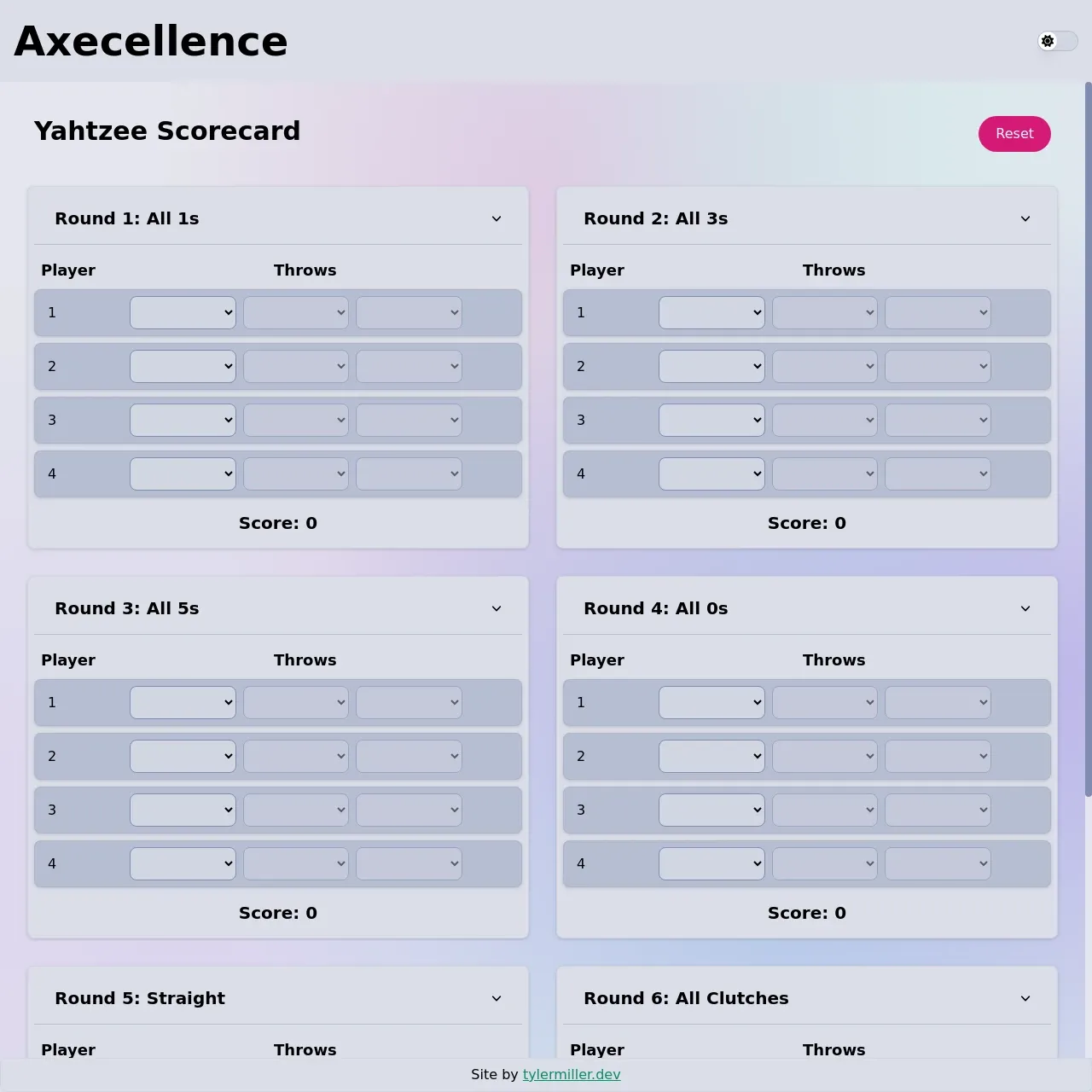Click the right-side page scrollbar
1092x1092 pixels.
pos(1086,427)
